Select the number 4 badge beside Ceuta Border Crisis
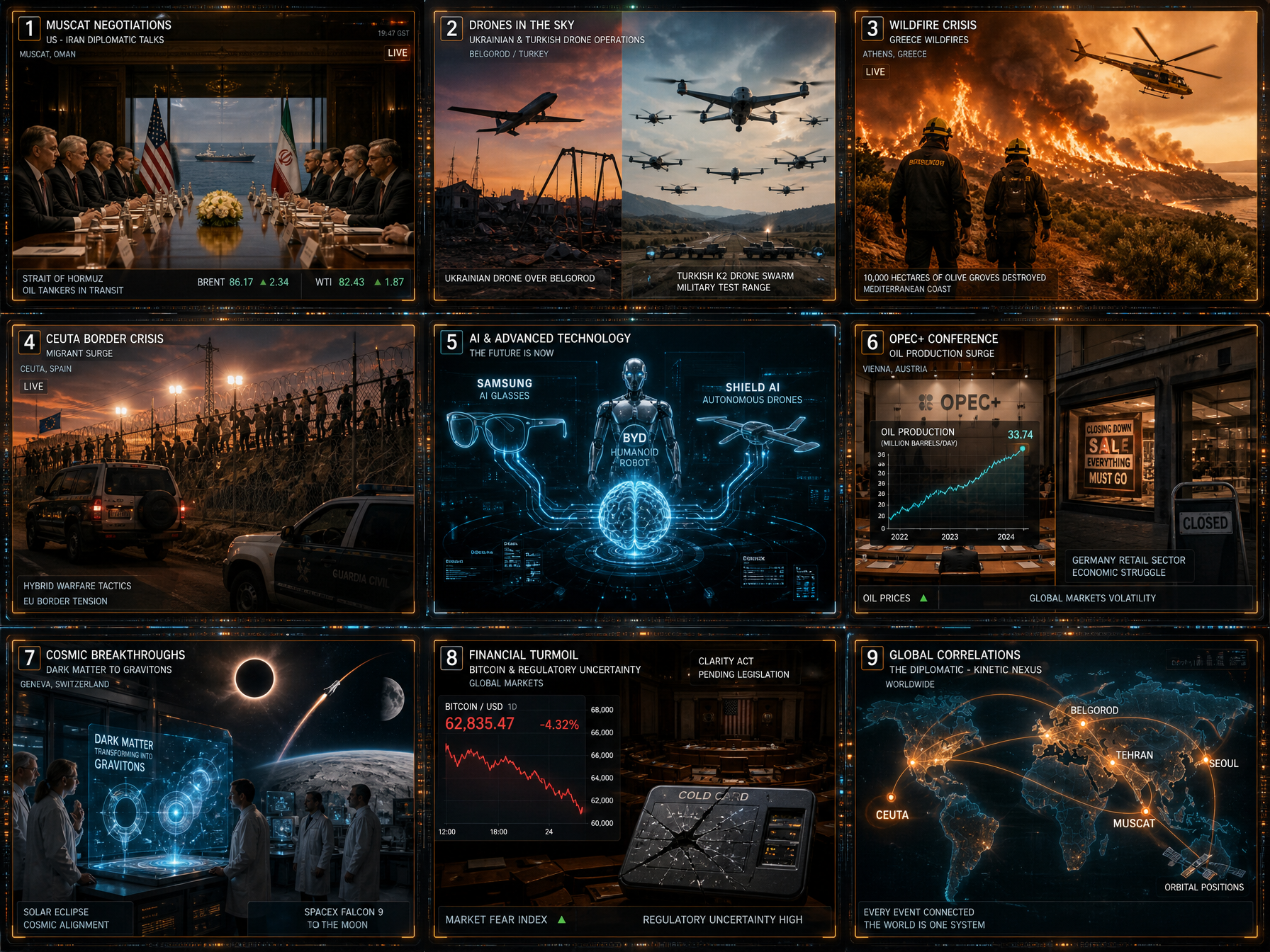This screenshot has width=1270, height=952. coord(29,342)
